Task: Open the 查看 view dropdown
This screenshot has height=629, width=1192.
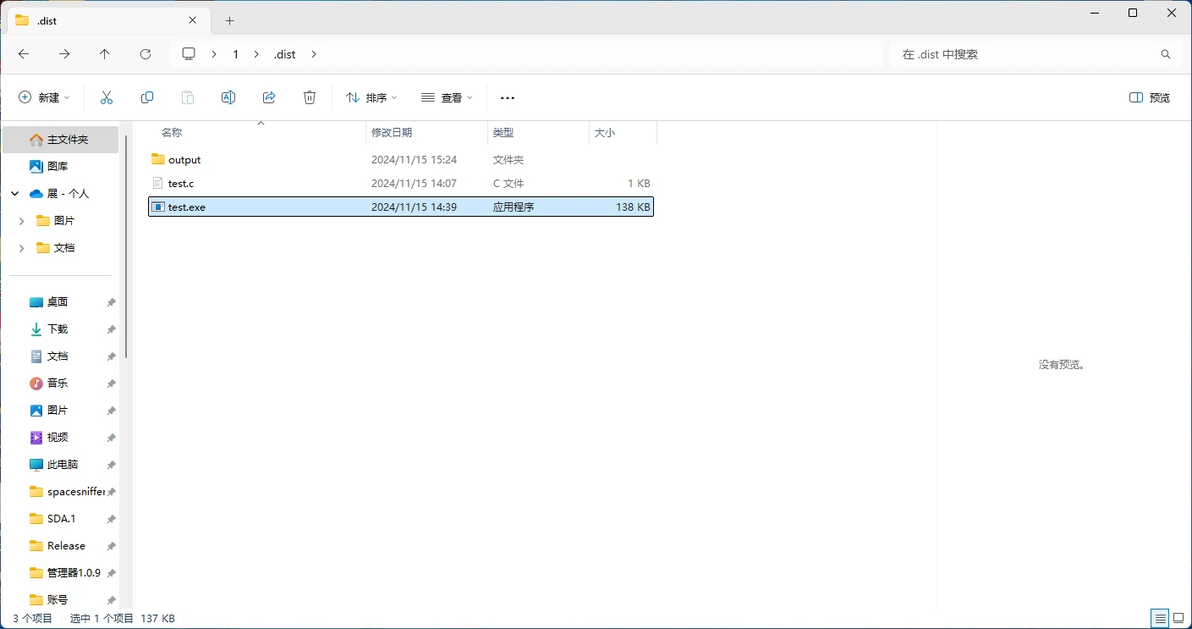Action: coord(447,97)
